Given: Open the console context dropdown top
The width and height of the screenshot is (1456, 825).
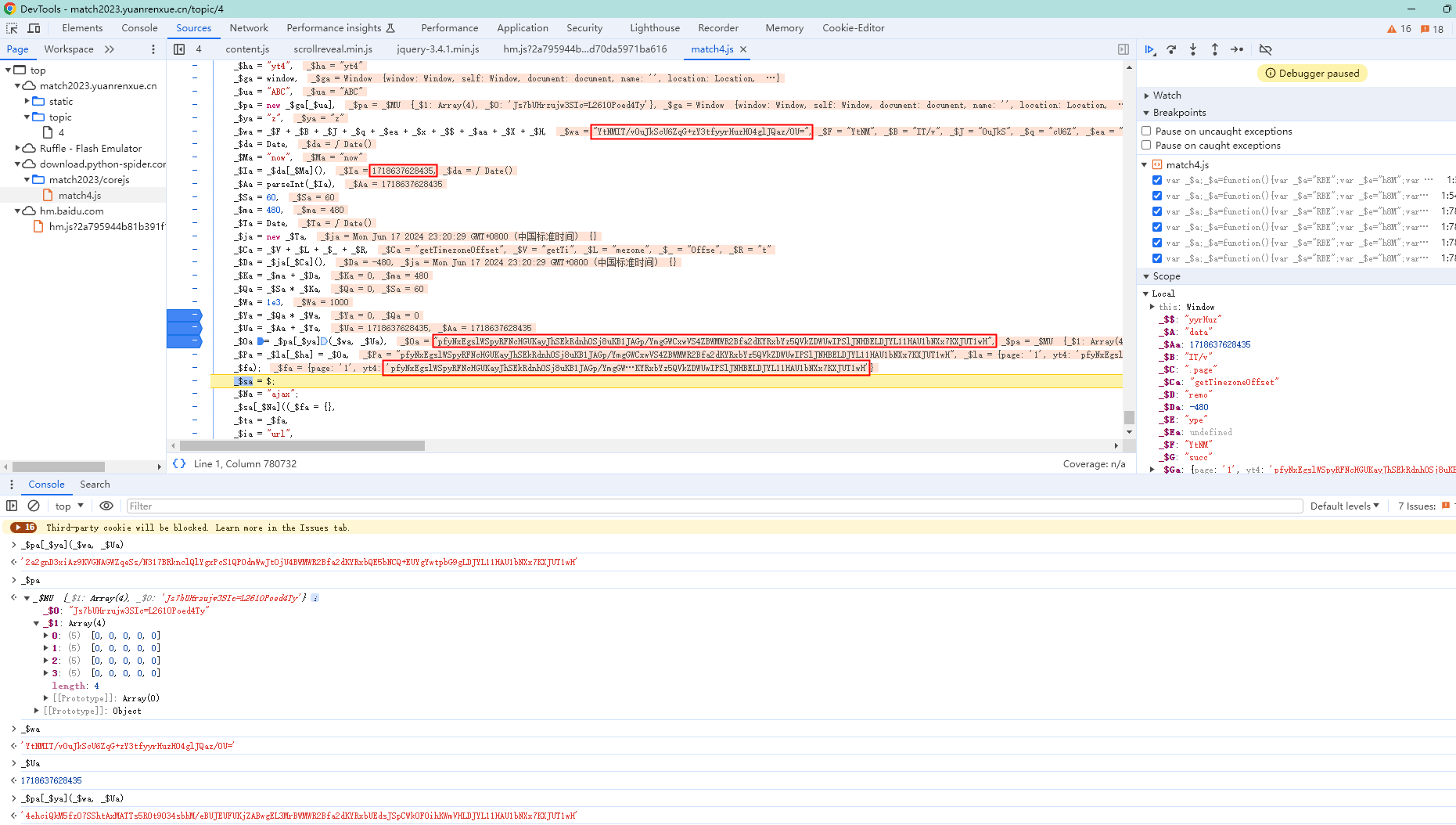Looking at the screenshot, I should click(x=69, y=506).
